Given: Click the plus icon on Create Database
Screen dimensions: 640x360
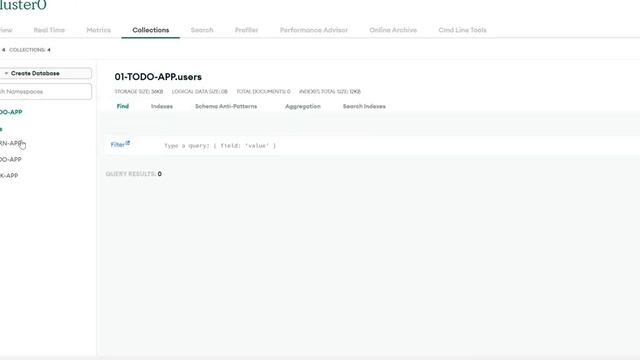Looking at the screenshot, I should pos(6,73).
